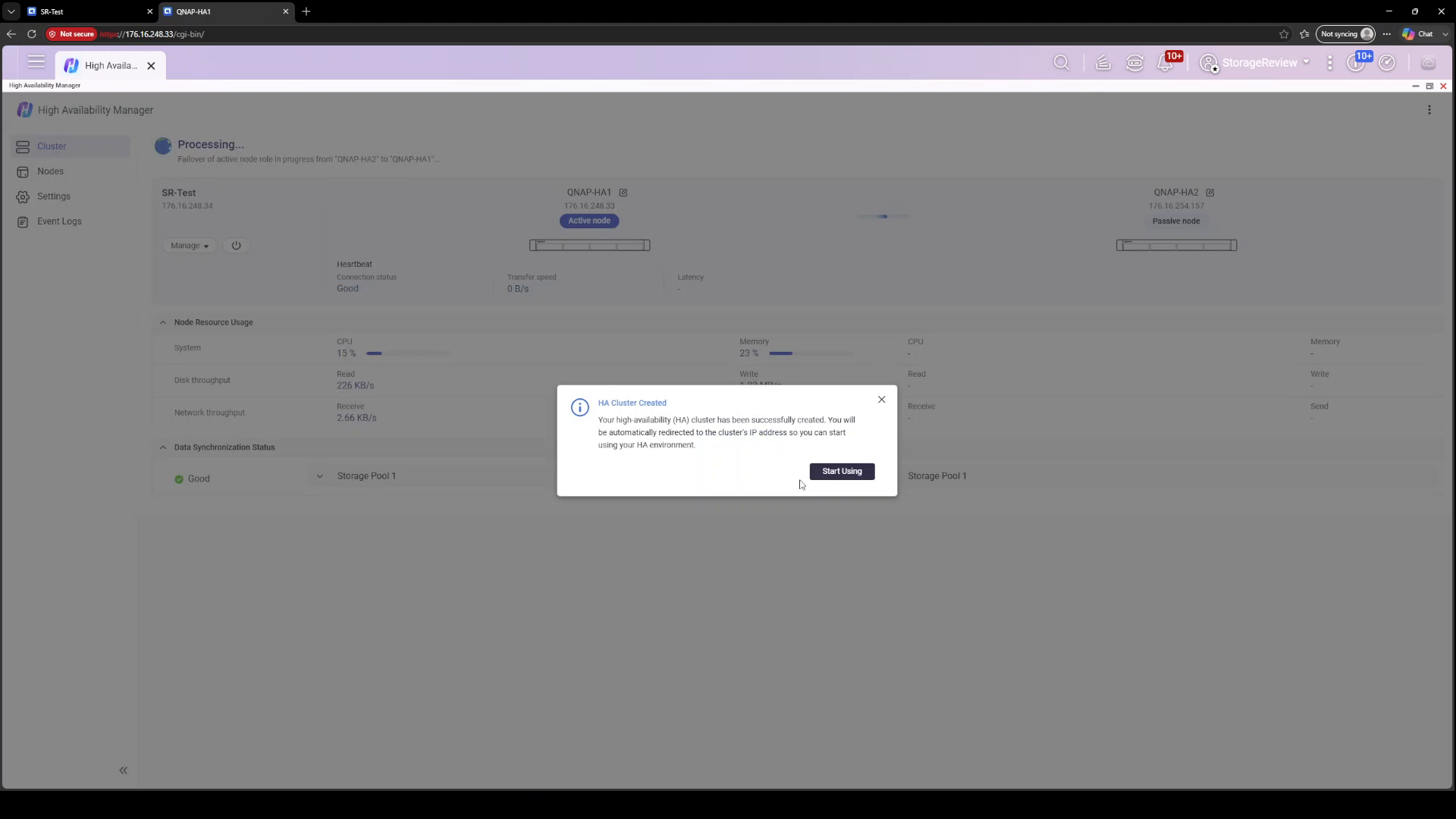Switch to the SR-Test browser tab
The width and height of the screenshot is (1456, 819).
[x=89, y=11]
